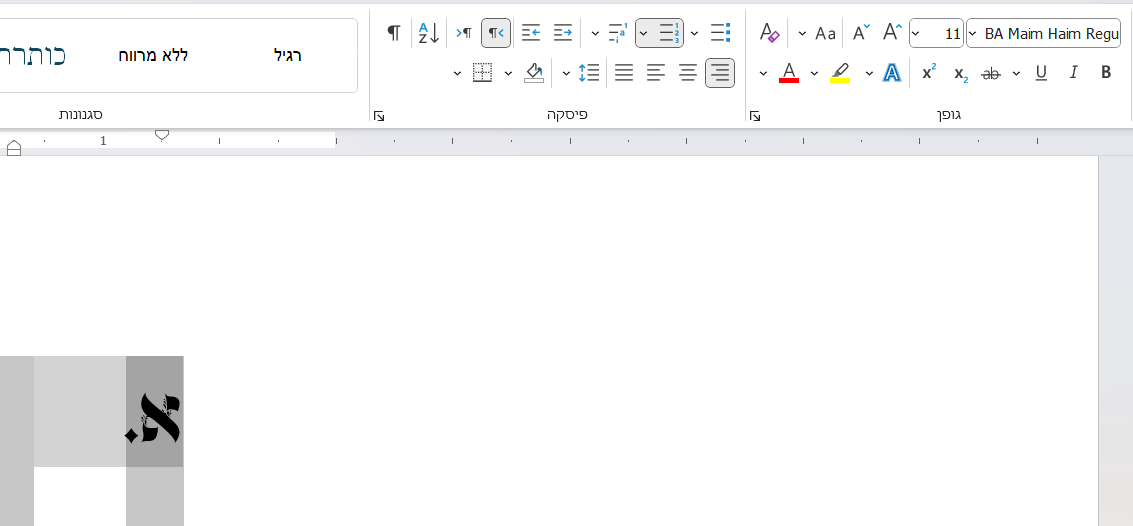Apply subscript formatting
The width and height of the screenshot is (1133, 526).
click(x=960, y=73)
